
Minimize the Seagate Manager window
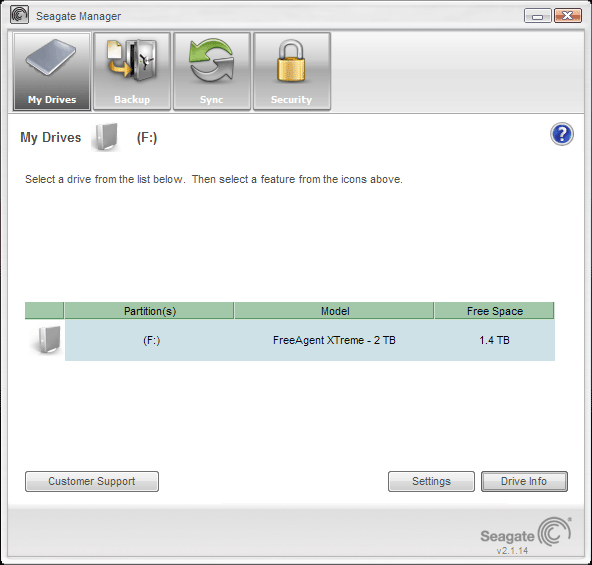pyautogui.click(x=538, y=16)
